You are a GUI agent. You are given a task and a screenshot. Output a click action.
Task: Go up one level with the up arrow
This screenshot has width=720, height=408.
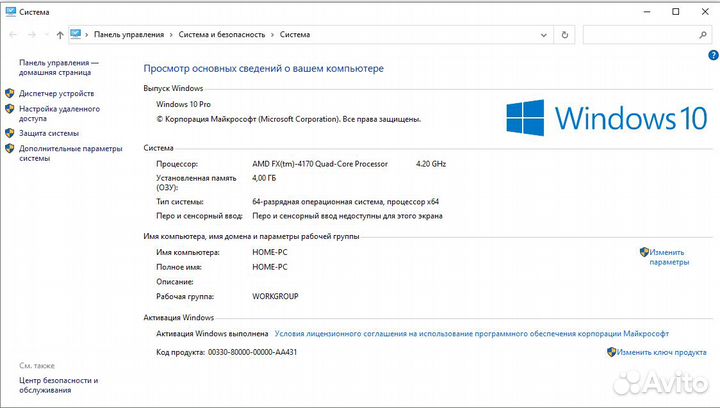click(x=60, y=35)
